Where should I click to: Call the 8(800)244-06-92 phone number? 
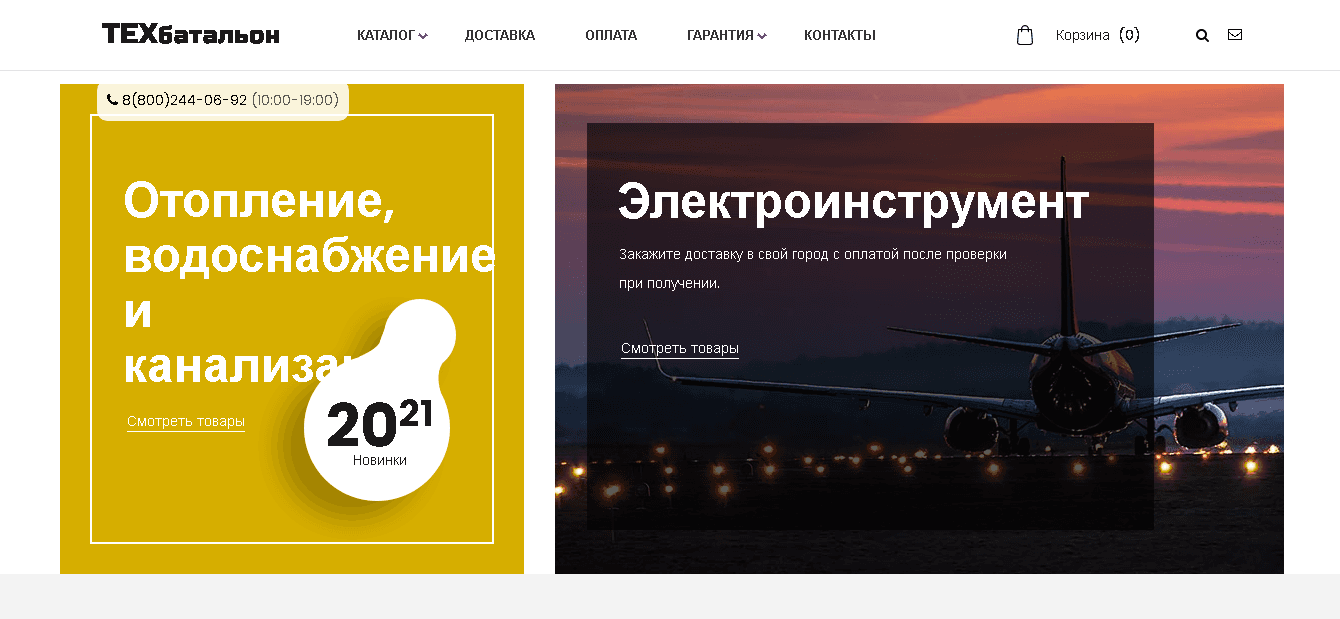[x=185, y=100]
